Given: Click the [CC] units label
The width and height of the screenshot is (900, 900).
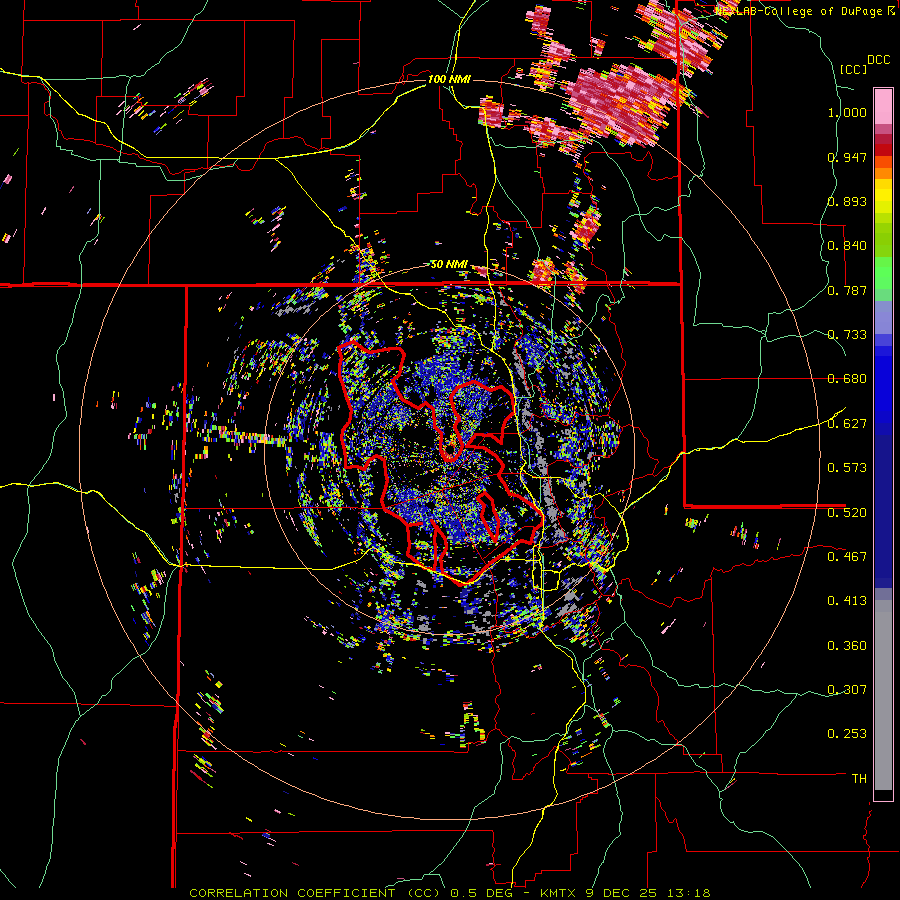Looking at the screenshot, I should tap(853, 69).
